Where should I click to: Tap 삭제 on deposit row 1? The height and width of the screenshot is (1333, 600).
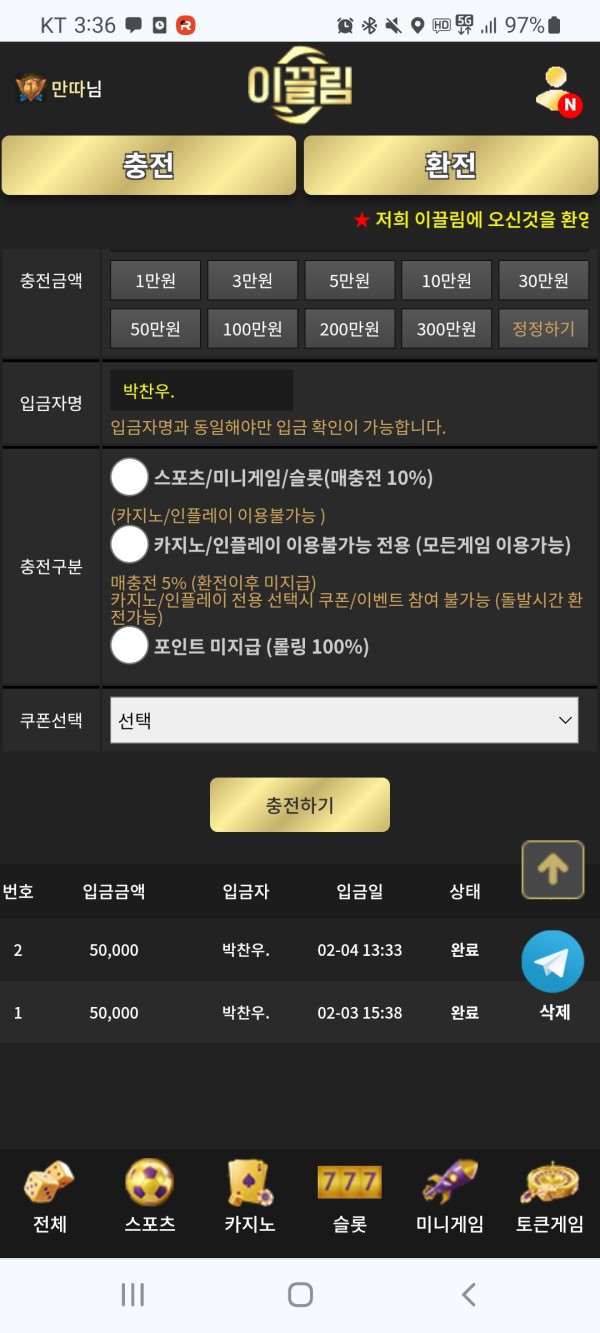[x=554, y=1012]
